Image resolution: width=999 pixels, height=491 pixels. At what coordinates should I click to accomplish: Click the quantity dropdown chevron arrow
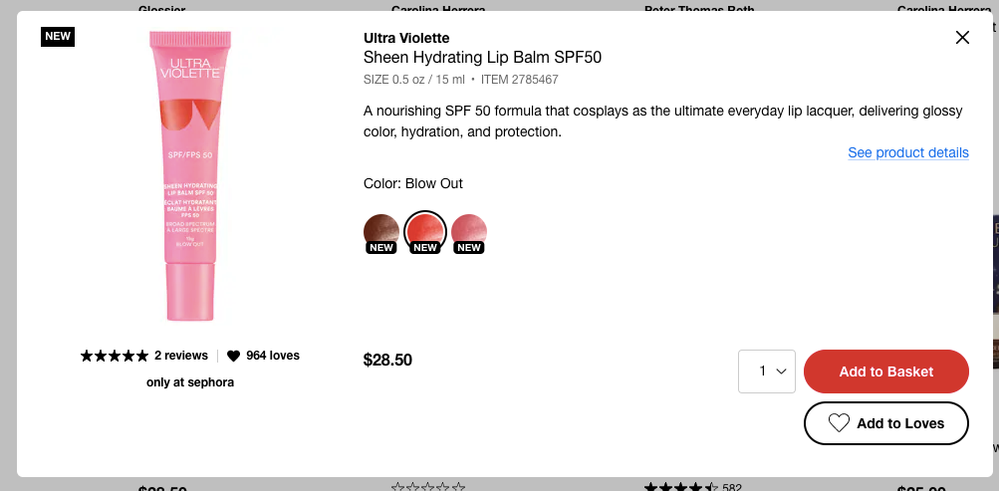point(781,371)
